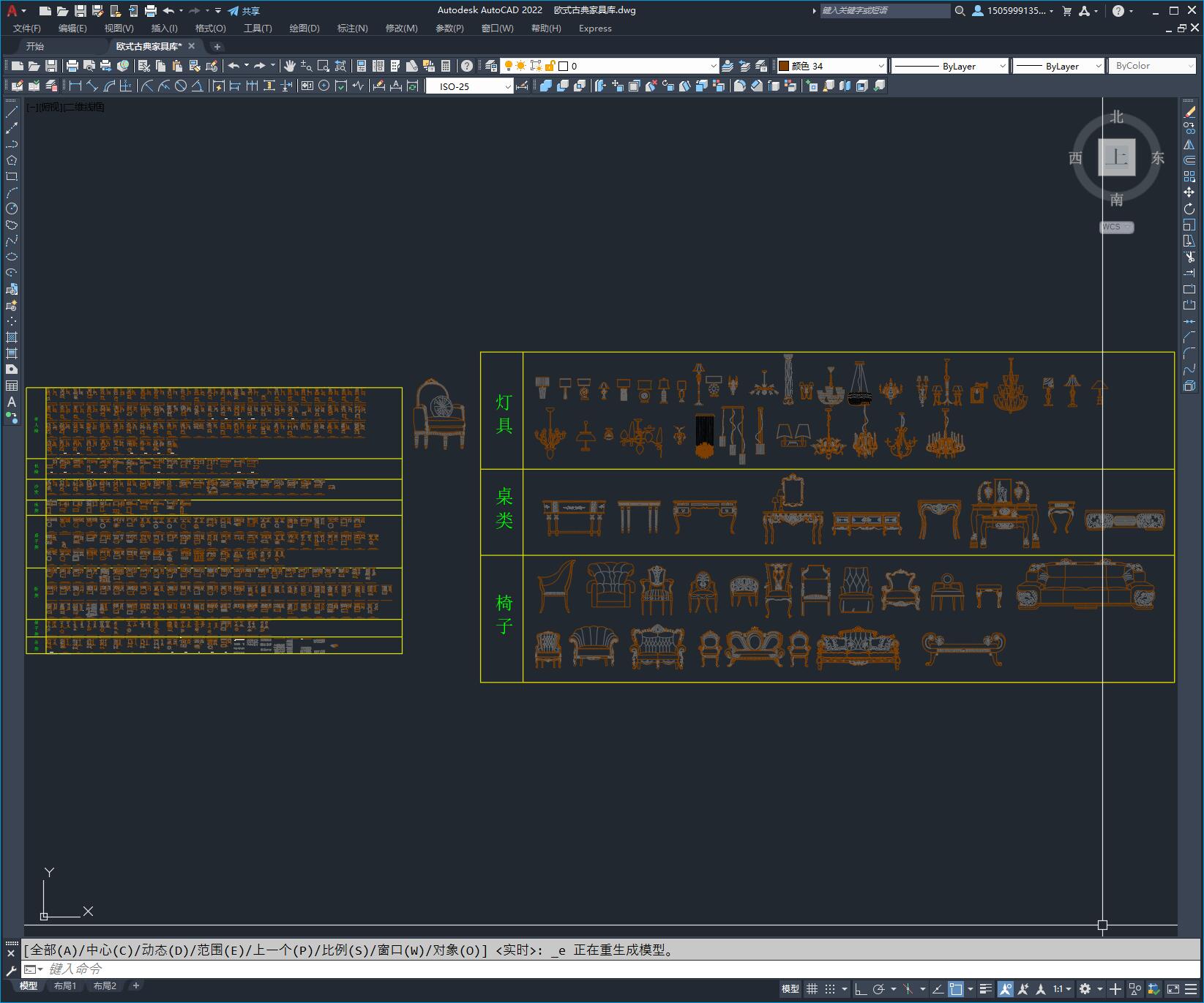
Task: Select the Circle tool in draw toolbar
Action: (12, 209)
